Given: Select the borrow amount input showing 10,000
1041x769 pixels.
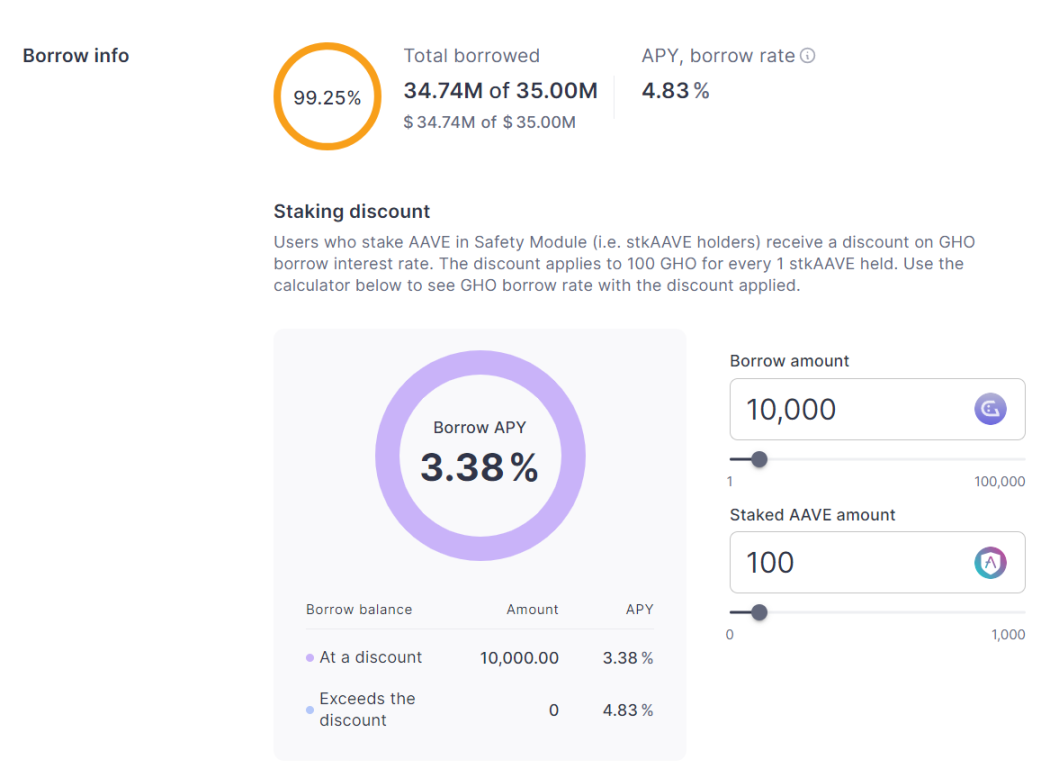Looking at the screenshot, I should (850, 409).
